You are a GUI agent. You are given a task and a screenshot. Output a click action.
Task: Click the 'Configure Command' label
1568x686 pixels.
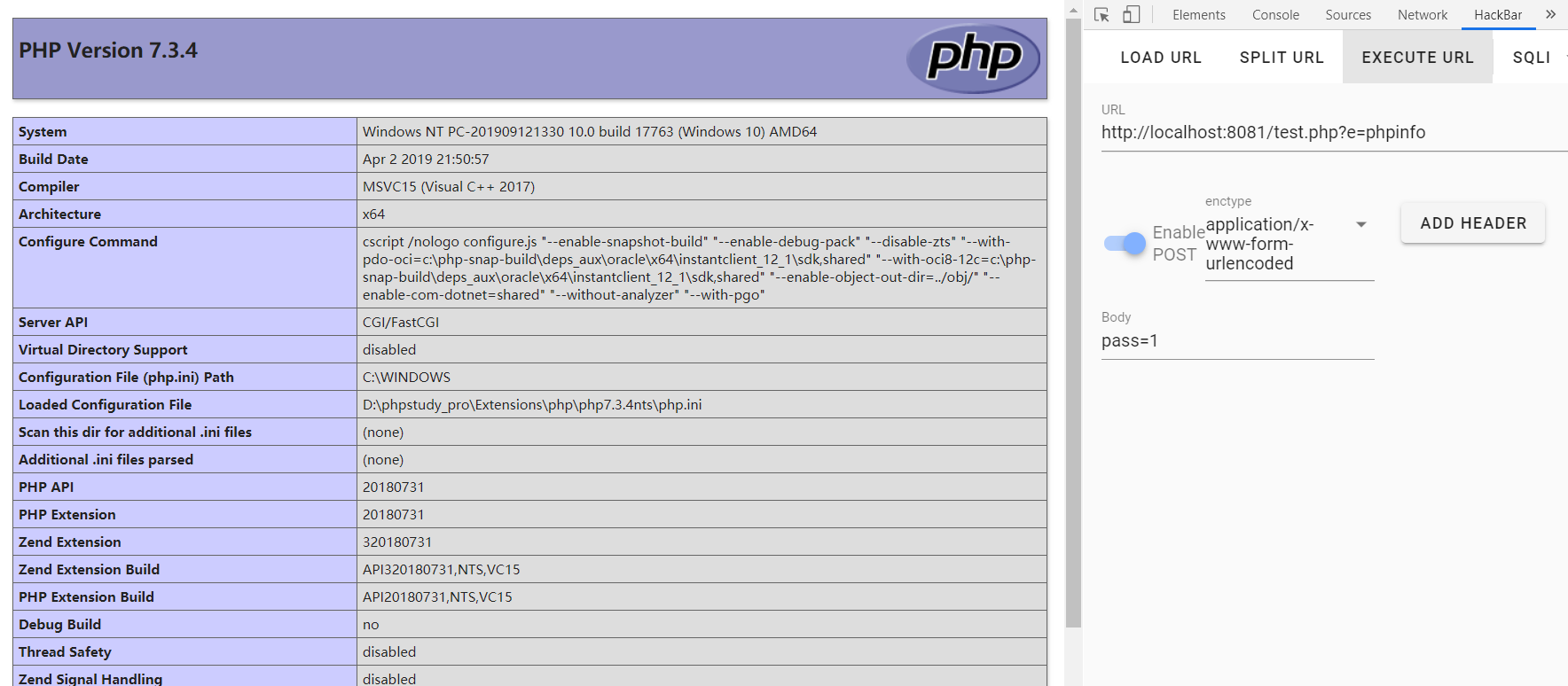pos(88,242)
